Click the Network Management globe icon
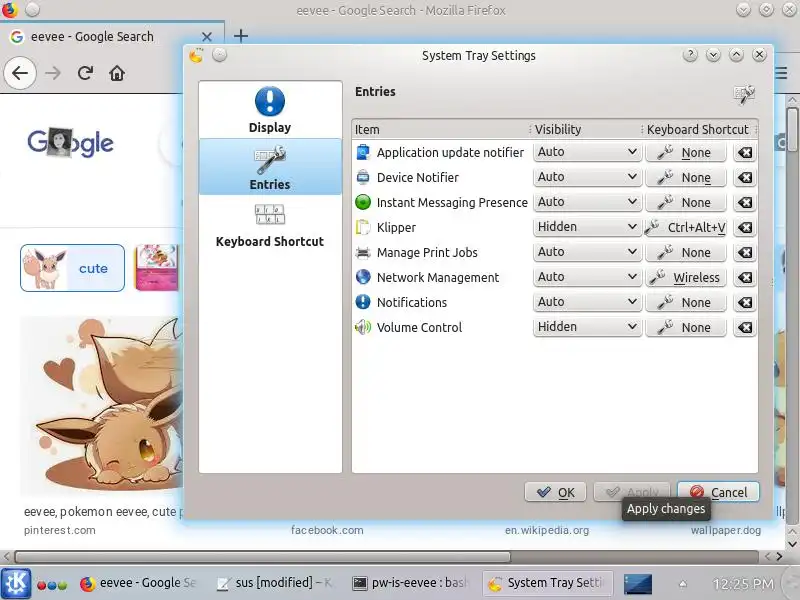This screenshot has width=800, height=600. point(363,277)
